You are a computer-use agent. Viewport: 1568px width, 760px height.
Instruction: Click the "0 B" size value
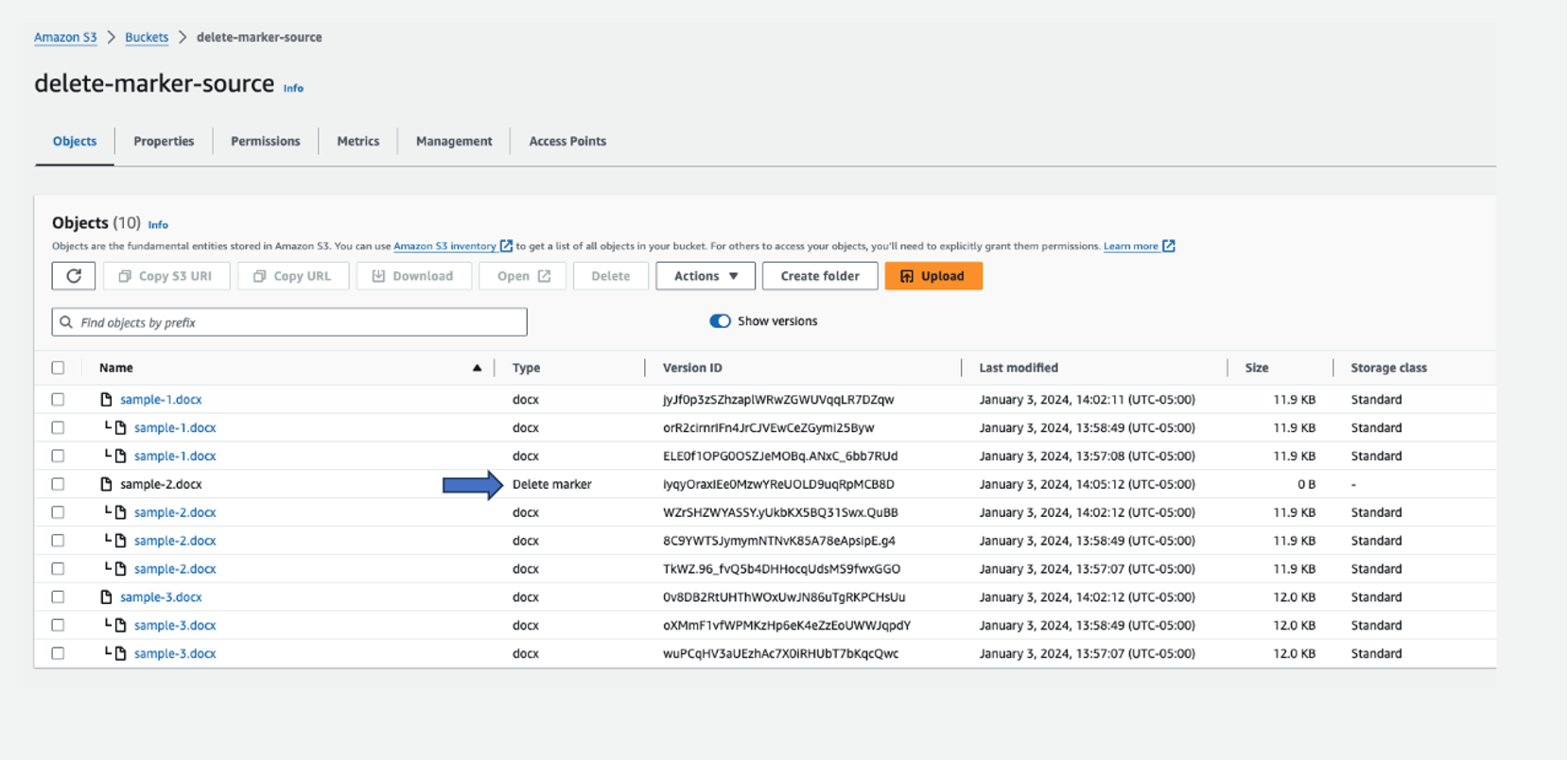click(1306, 485)
